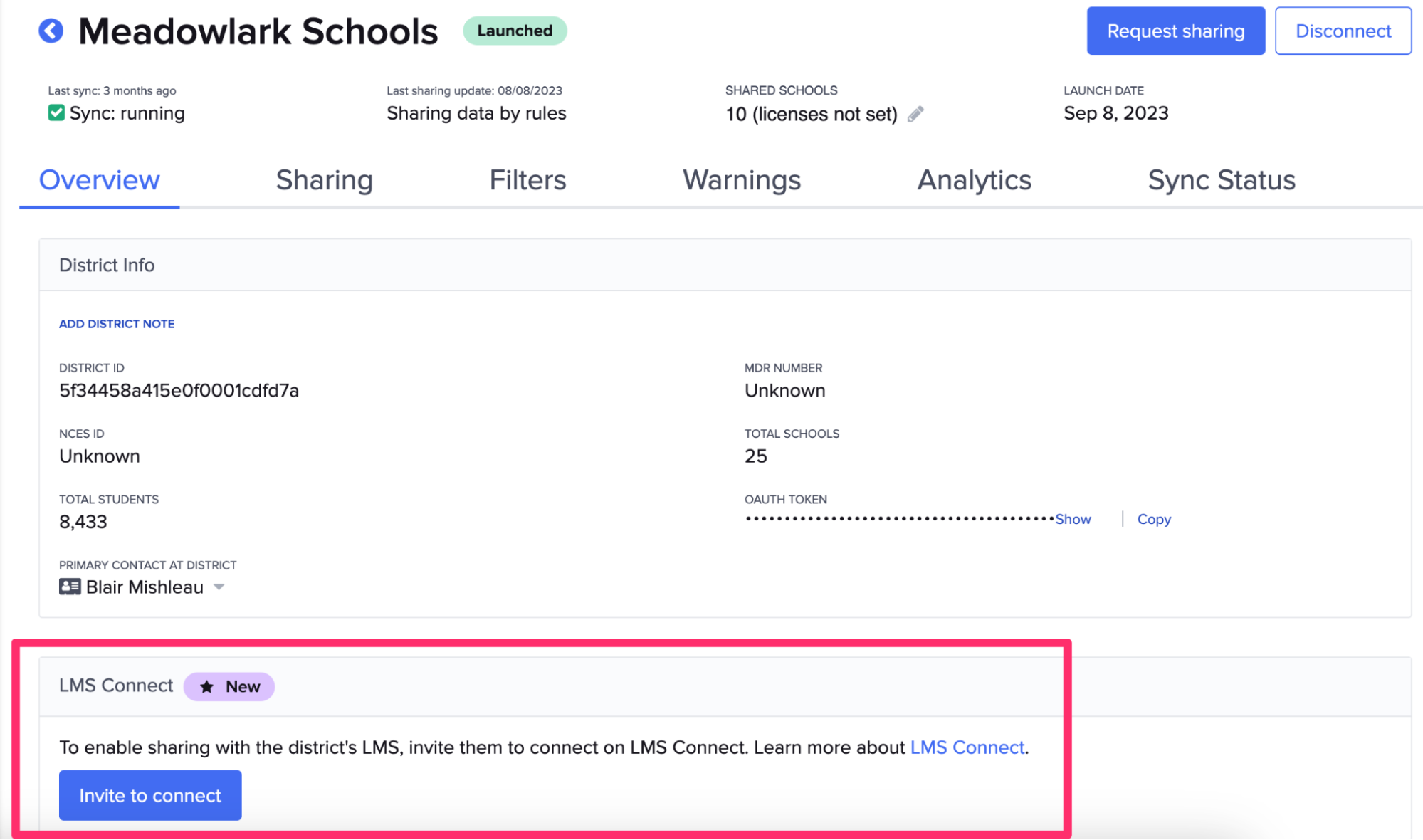Open the Warnings tab
The width and height of the screenshot is (1423, 840).
click(741, 180)
